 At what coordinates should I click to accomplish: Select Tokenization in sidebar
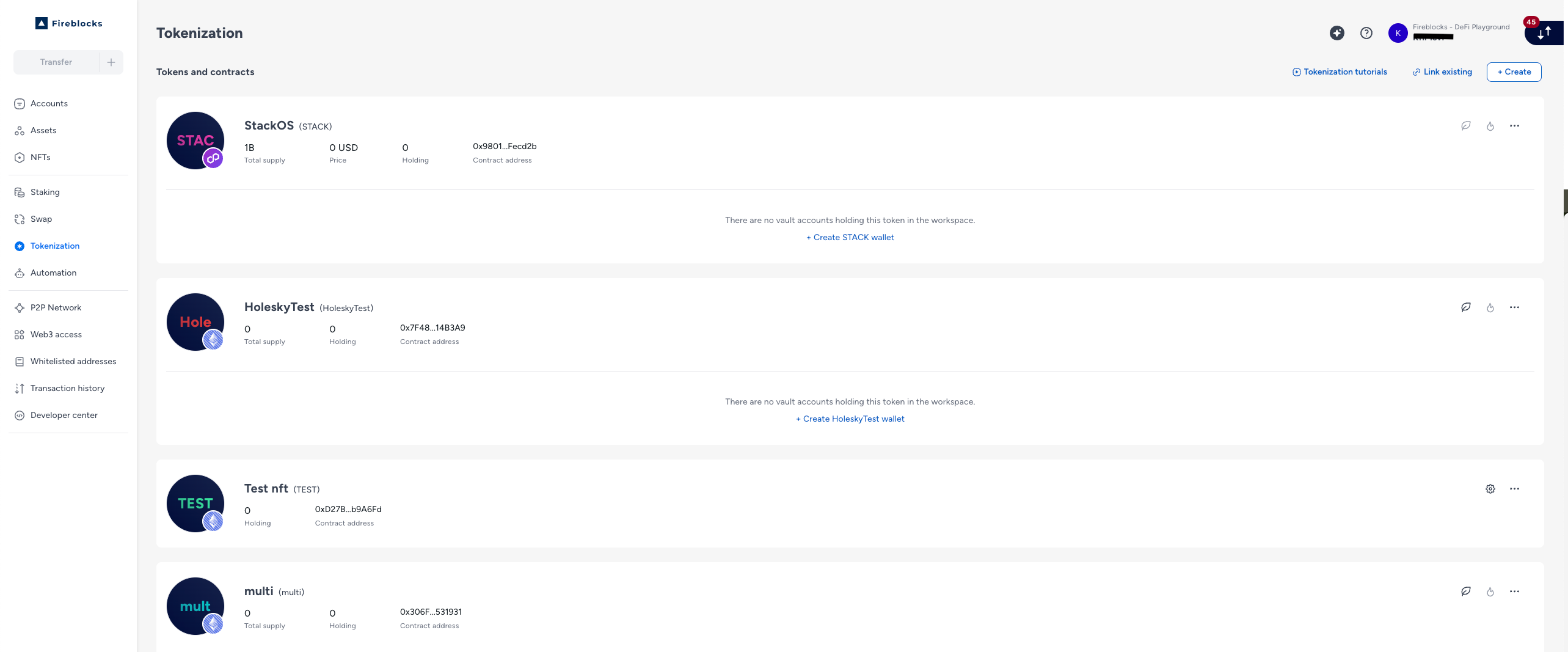[54, 246]
